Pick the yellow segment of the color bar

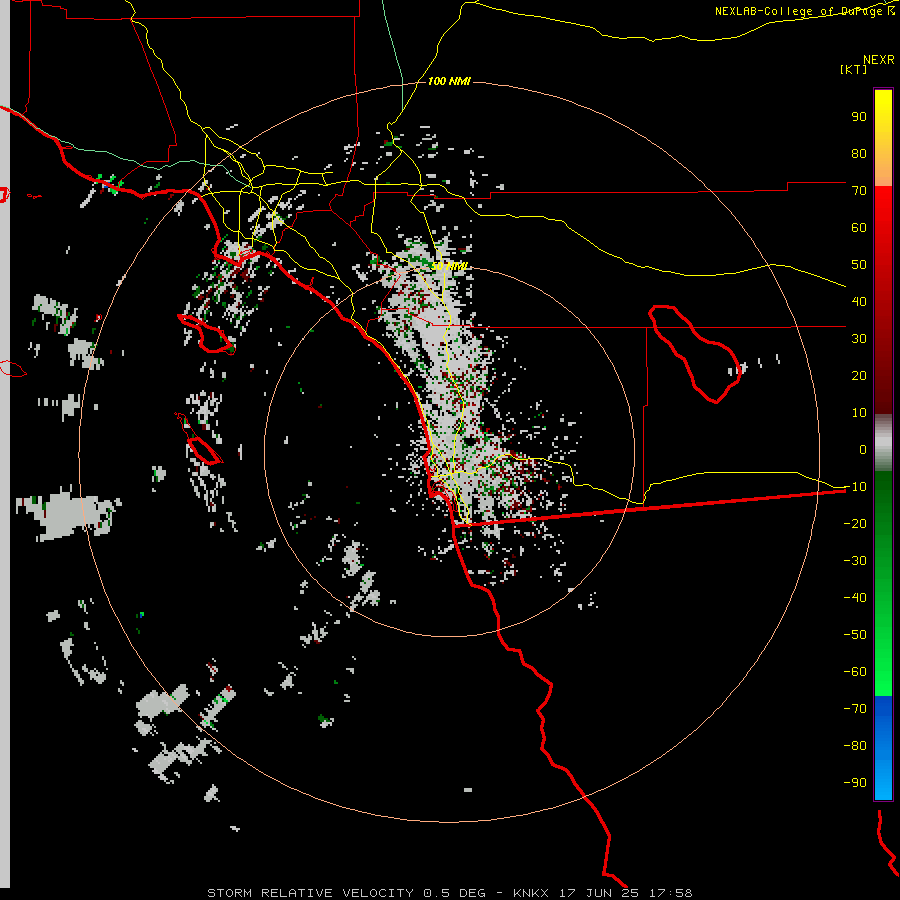[x=883, y=138]
